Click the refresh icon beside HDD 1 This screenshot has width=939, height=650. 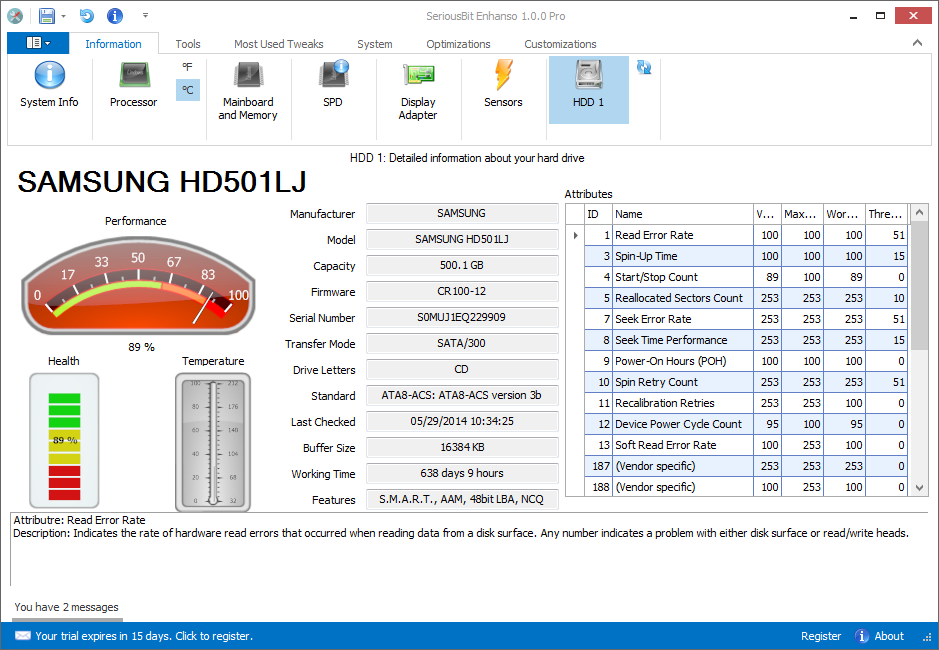[x=644, y=68]
